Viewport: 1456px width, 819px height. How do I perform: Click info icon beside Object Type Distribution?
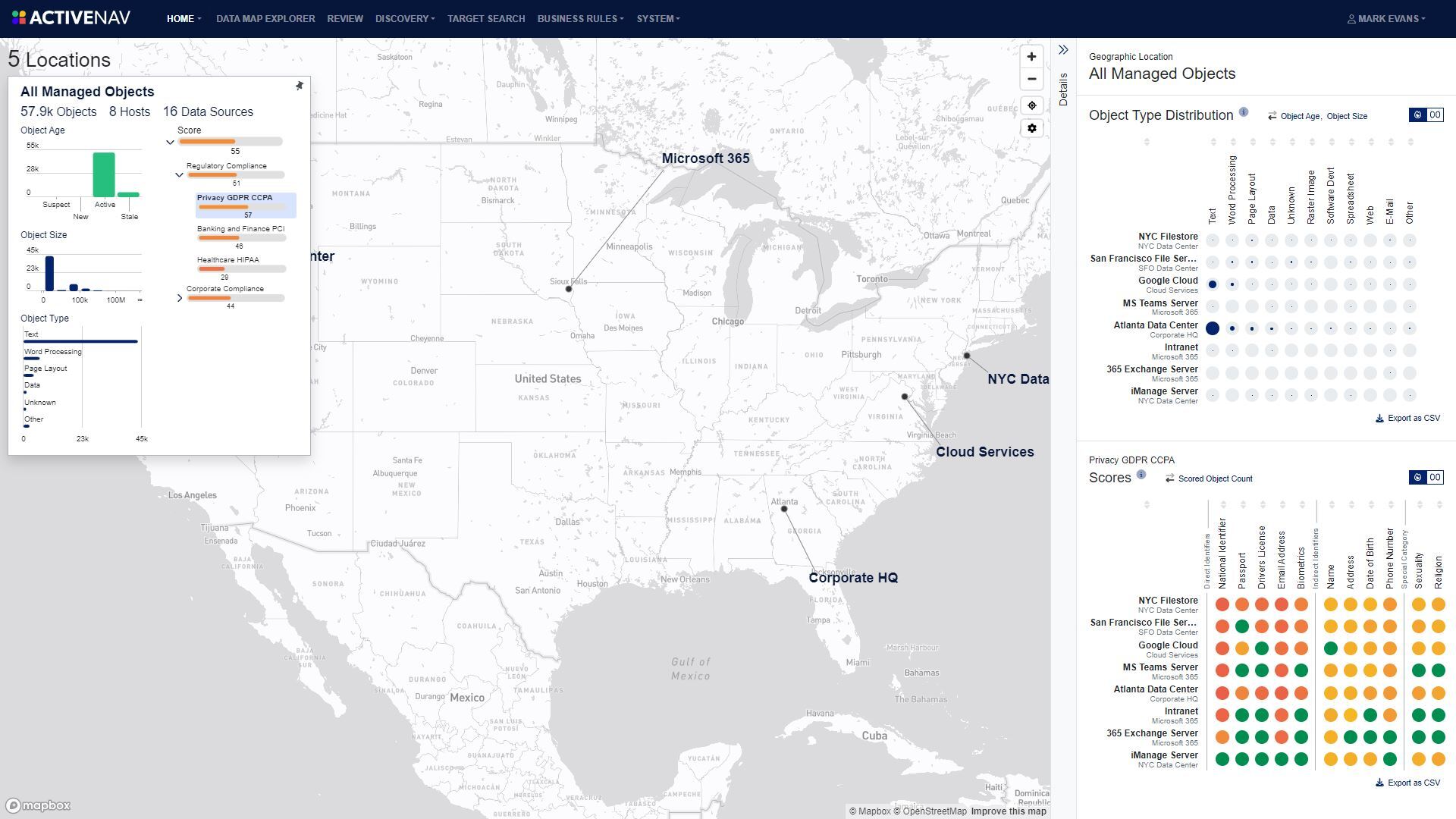click(x=1244, y=112)
